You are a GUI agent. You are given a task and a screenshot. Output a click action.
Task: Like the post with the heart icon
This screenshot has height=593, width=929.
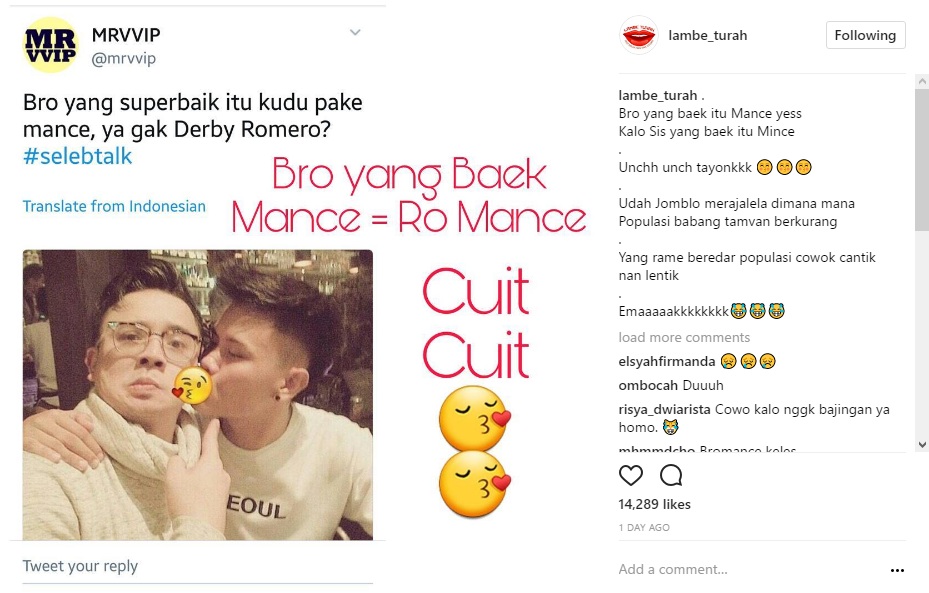630,475
